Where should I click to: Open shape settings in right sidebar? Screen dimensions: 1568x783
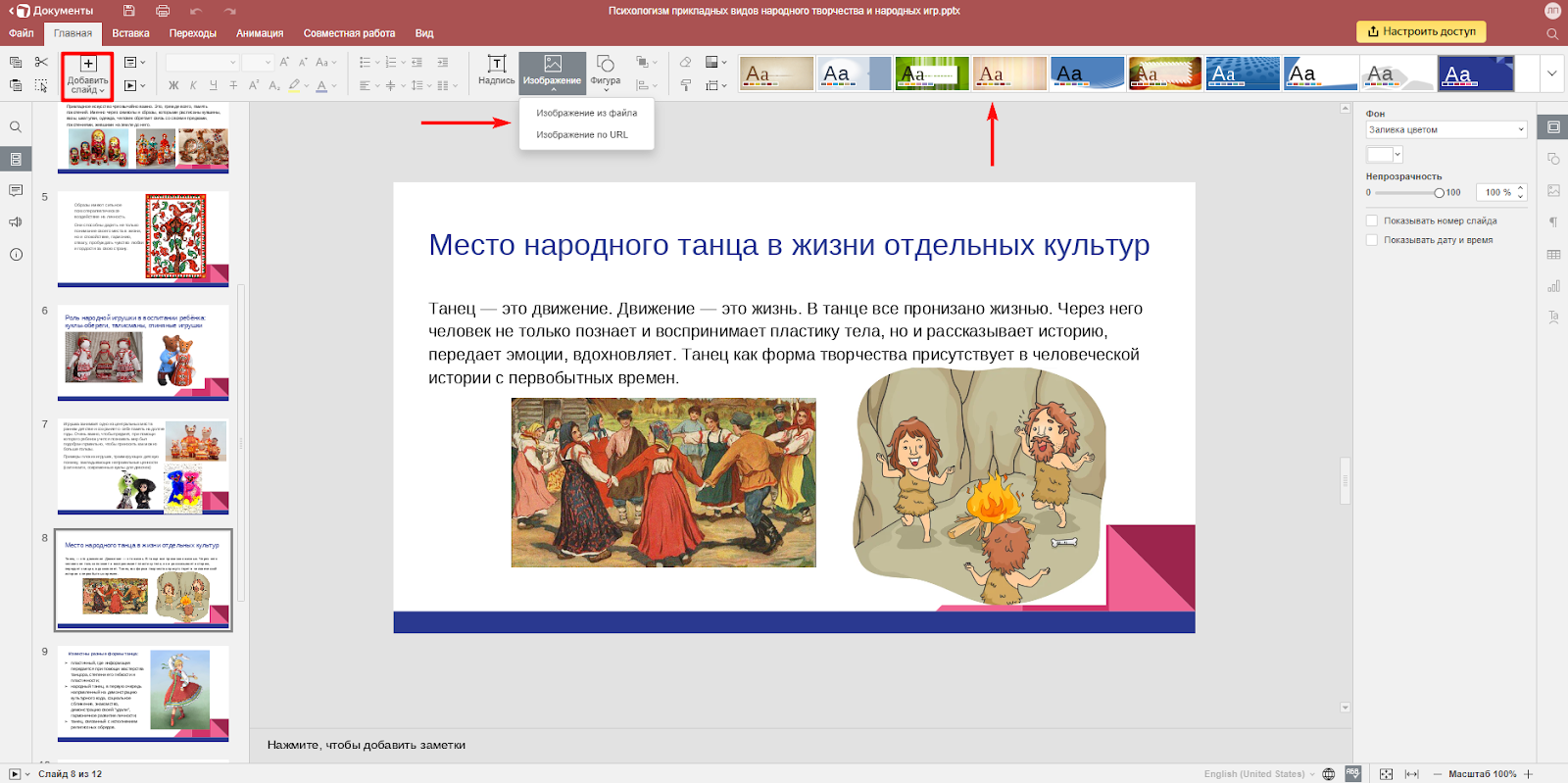[x=1553, y=159]
